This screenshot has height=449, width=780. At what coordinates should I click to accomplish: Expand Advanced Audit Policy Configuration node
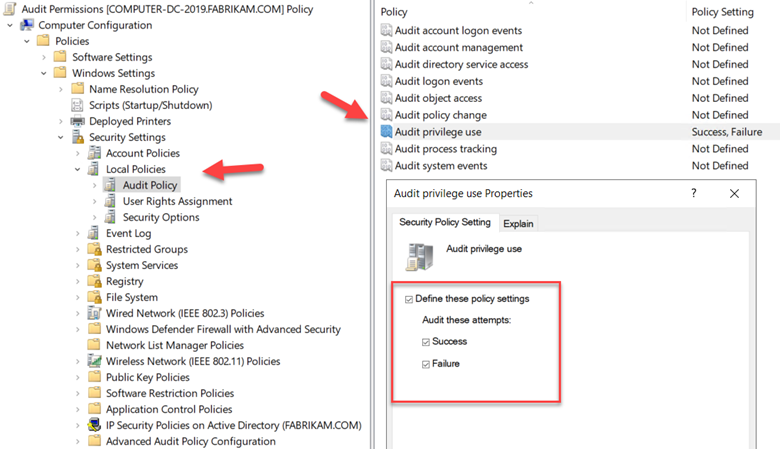tap(78, 441)
